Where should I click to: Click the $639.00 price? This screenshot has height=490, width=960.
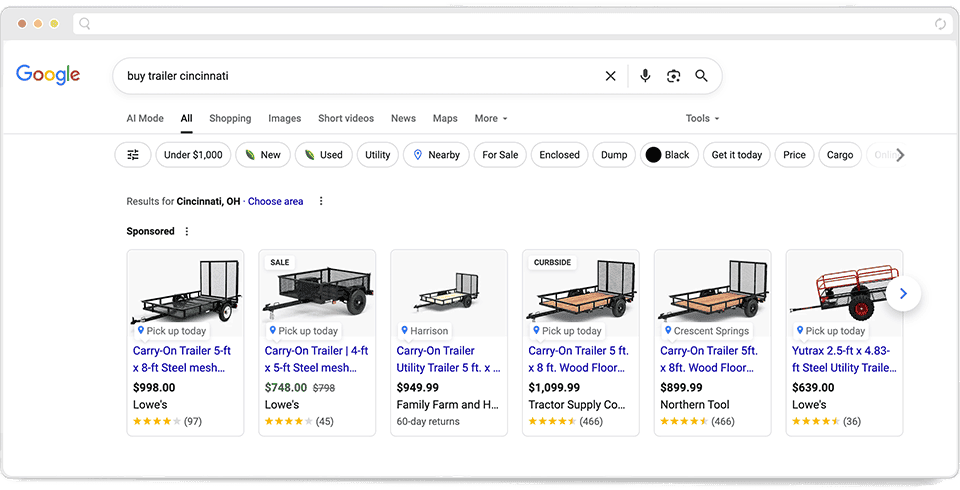tap(813, 387)
